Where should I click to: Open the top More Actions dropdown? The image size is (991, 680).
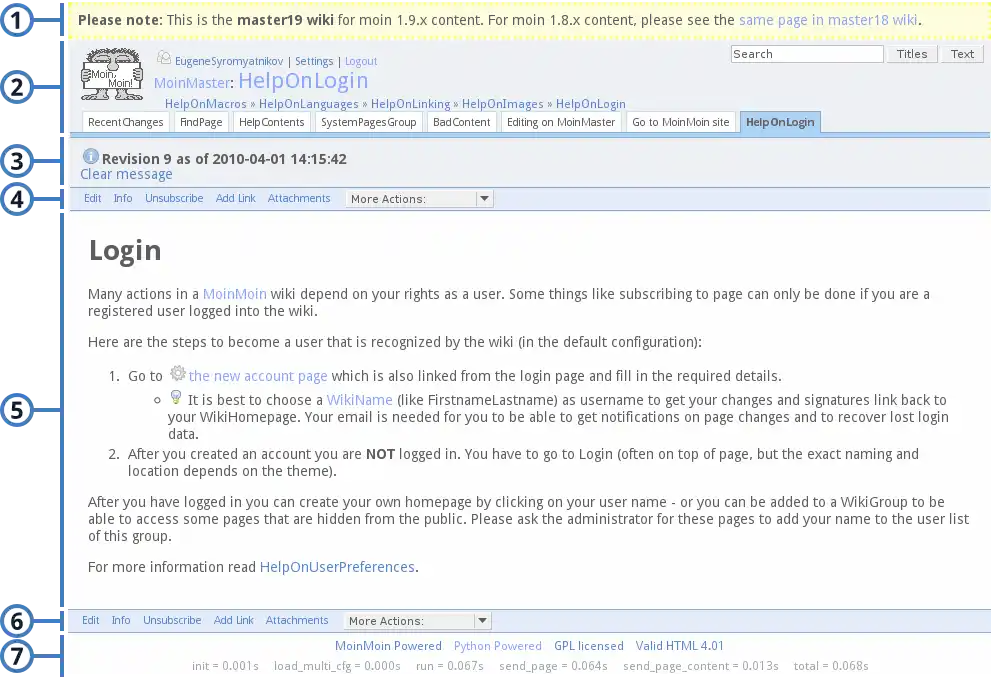(x=419, y=199)
